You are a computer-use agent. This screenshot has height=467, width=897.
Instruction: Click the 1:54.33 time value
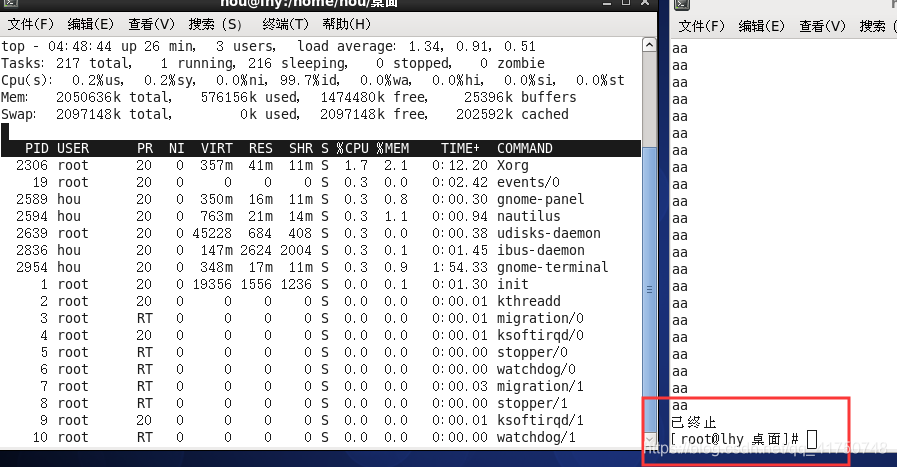pos(459,267)
